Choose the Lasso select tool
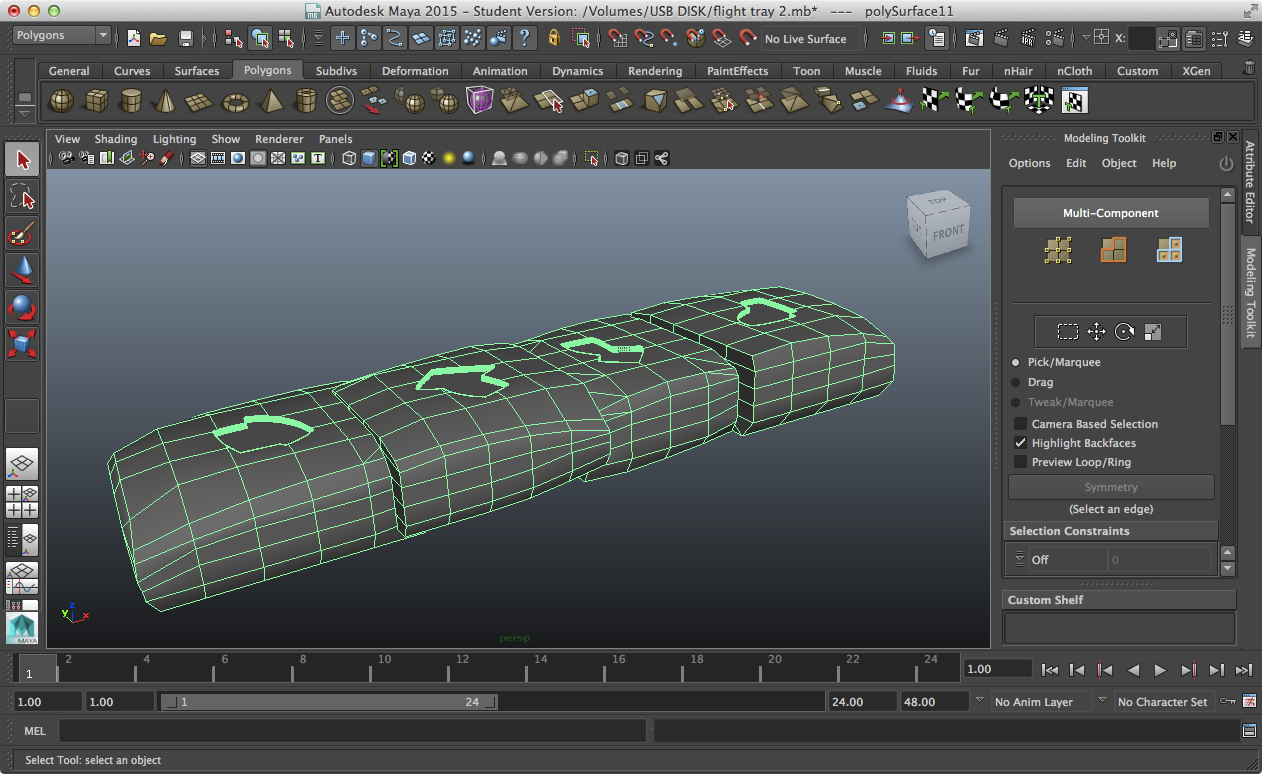Viewport: 1262px width, 774px height. point(22,196)
